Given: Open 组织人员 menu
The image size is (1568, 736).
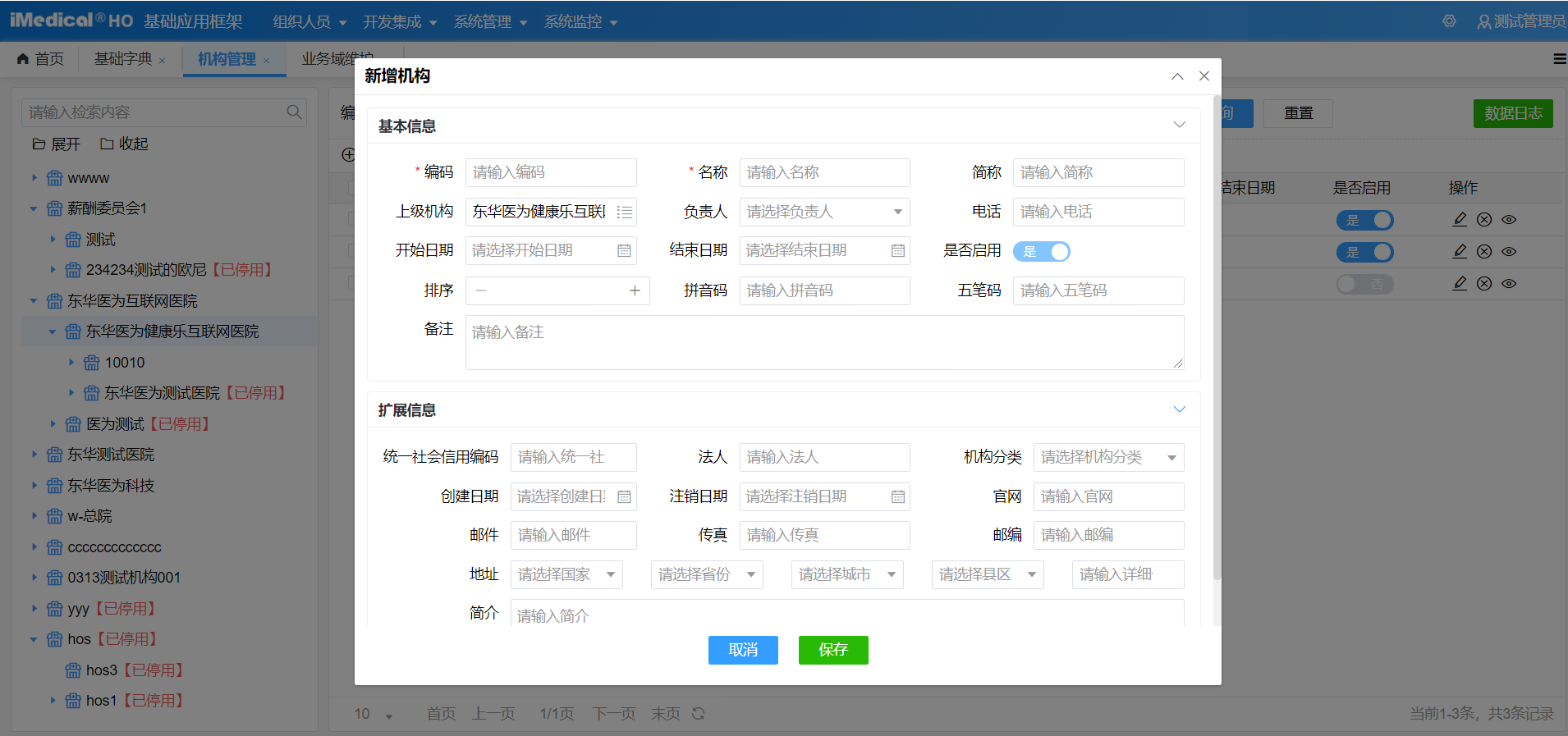Looking at the screenshot, I should click(309, 22).
